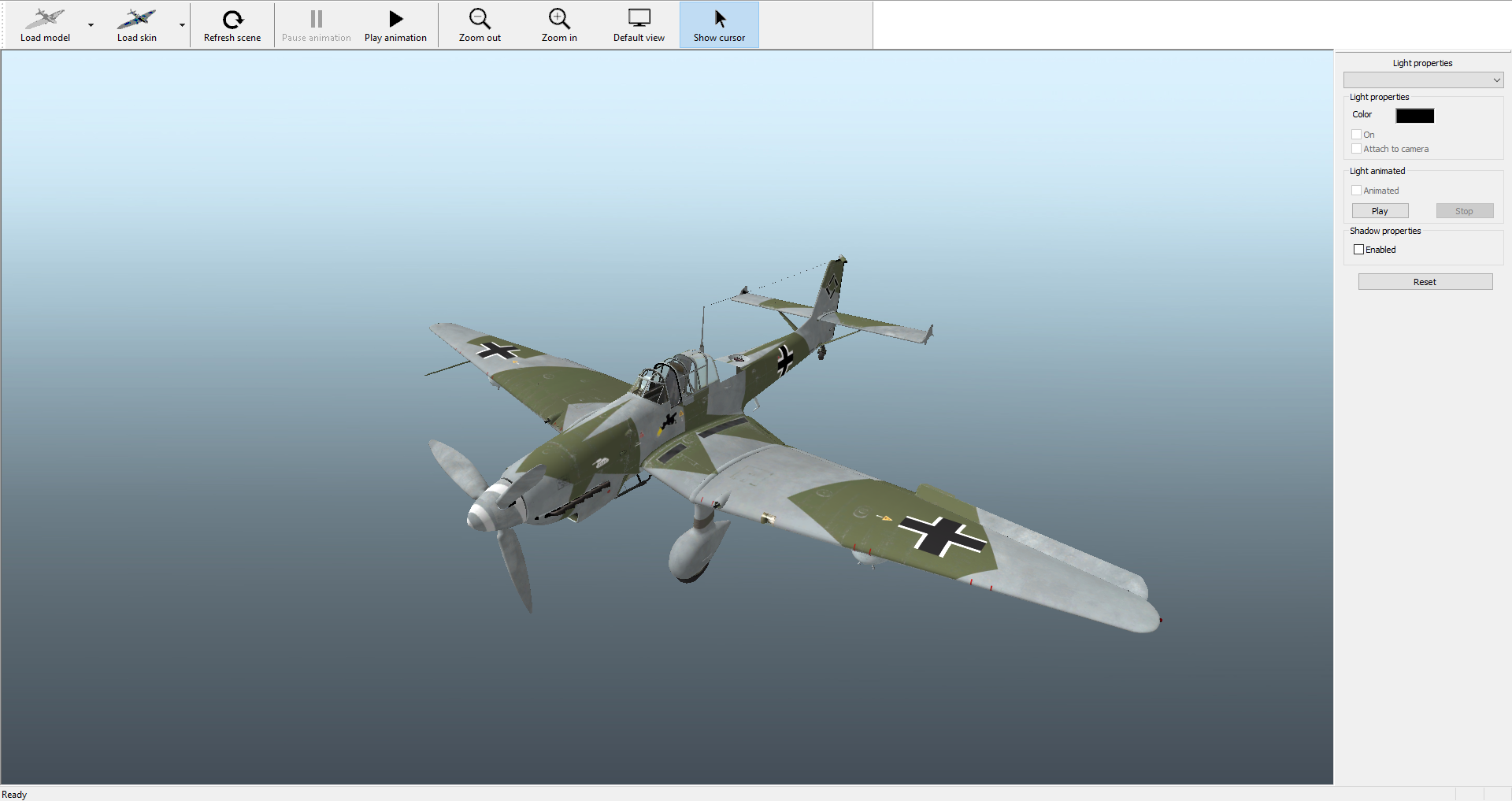Image resolution: width=1512 pixels, height=801 pixels.
Task: Open the light selection combo box
Action: click(x=1423, y=80)
